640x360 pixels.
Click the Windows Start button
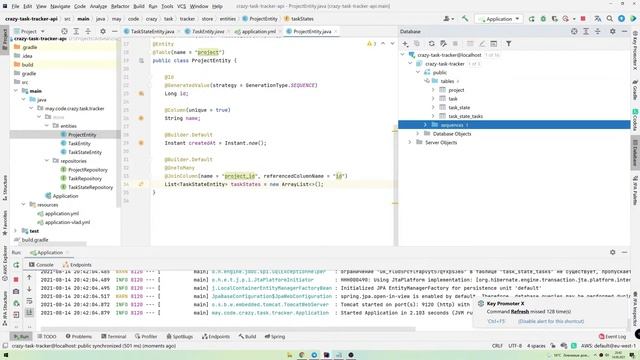(x=6, y=356)
